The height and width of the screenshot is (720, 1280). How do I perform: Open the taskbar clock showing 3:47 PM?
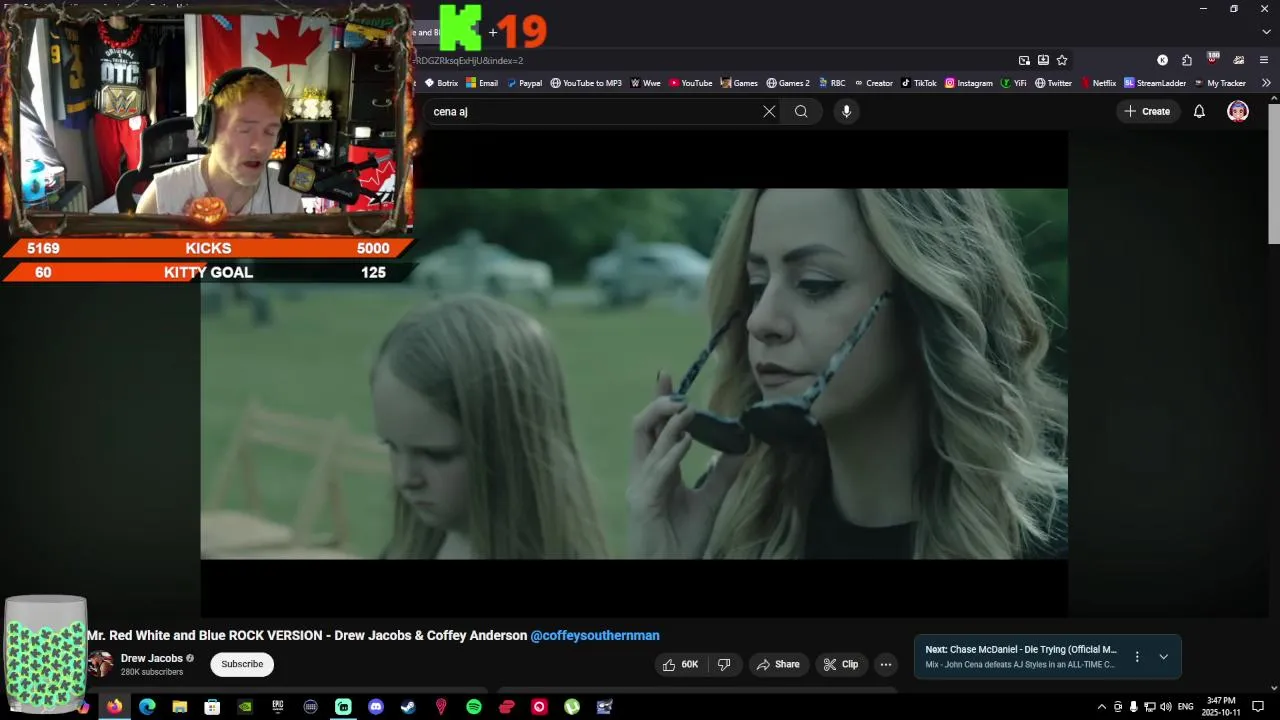[x=1221, y=707]
